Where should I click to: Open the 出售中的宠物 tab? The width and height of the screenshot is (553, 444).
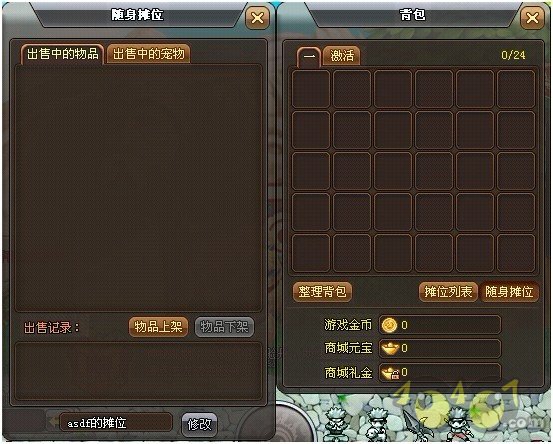(148, 54)
